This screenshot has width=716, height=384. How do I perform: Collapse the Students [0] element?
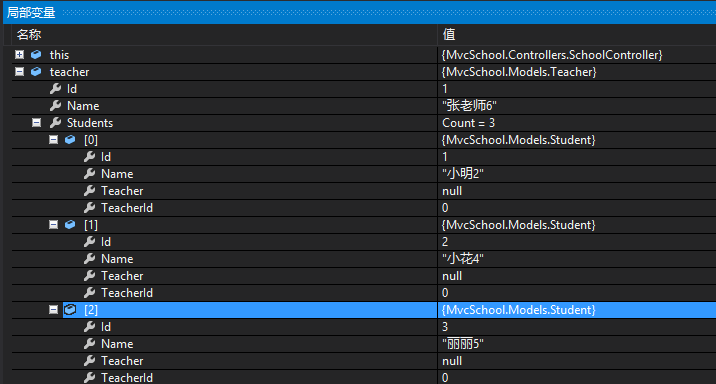point(53,140)
